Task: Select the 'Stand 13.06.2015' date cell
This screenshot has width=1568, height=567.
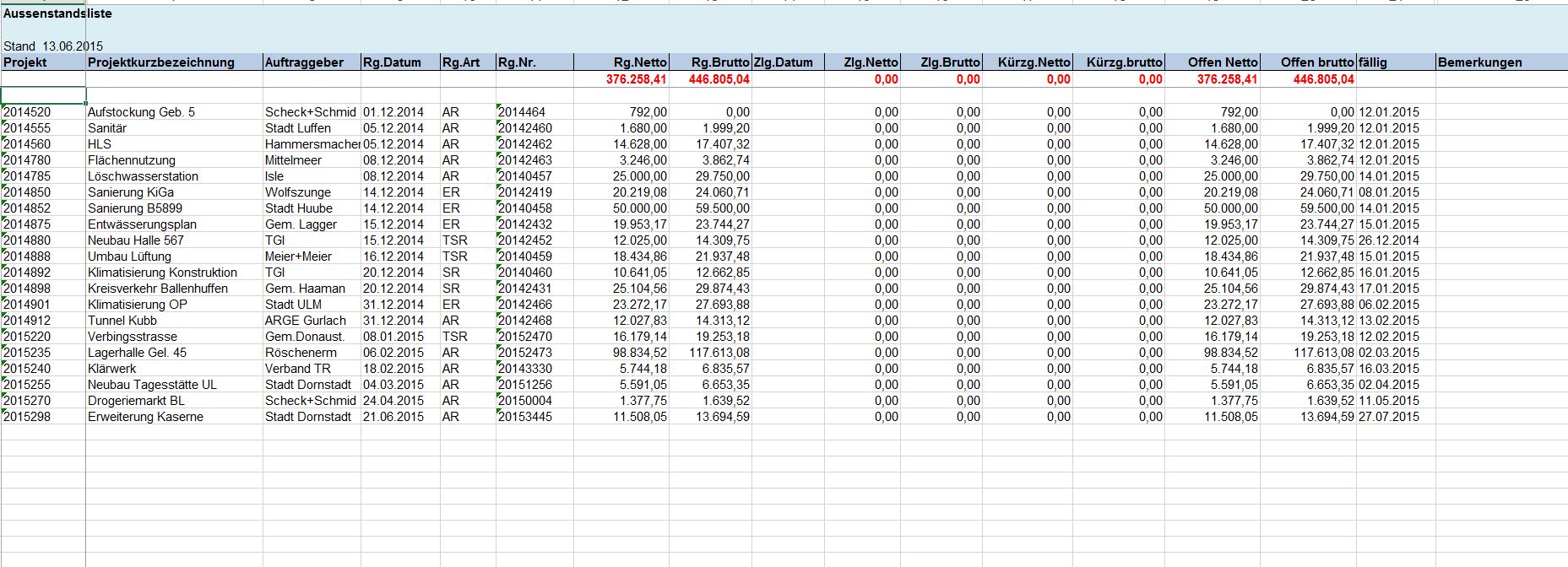Action: pos(53,46)
